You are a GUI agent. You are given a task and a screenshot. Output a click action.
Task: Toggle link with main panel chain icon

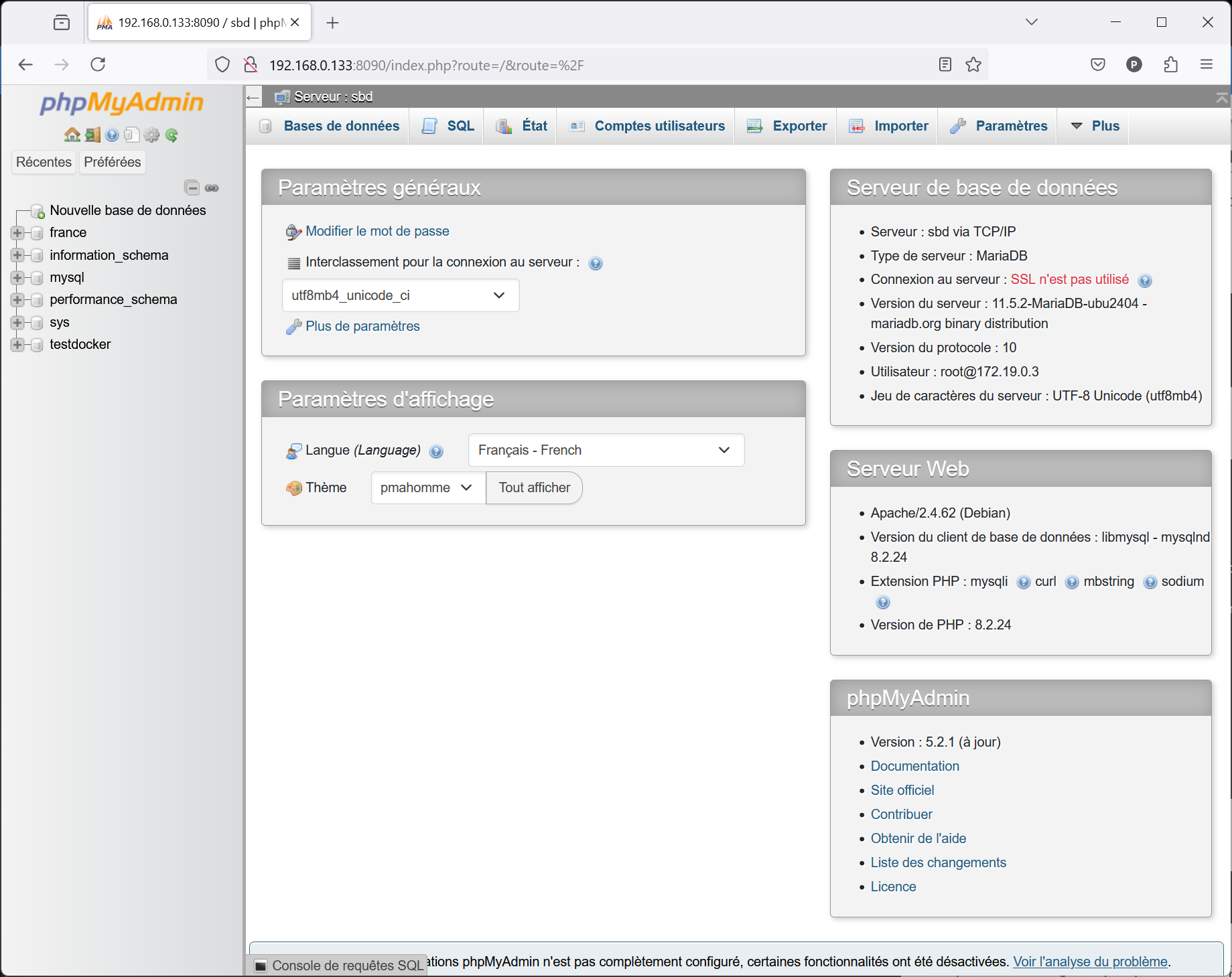point(212,187)
